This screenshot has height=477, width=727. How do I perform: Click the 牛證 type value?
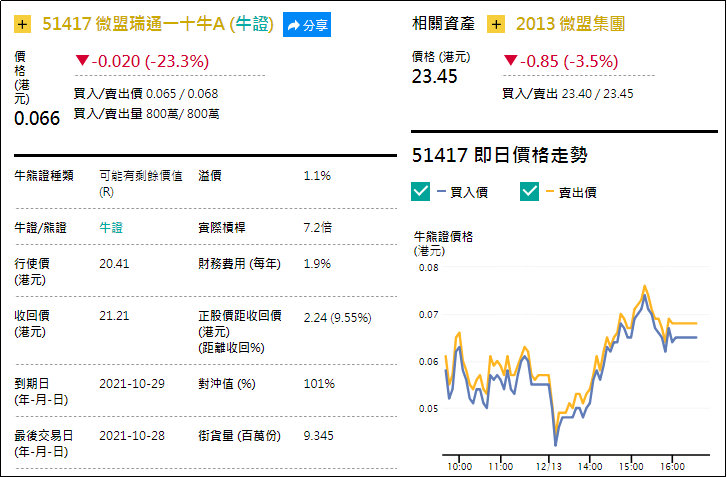click(111, 228)
